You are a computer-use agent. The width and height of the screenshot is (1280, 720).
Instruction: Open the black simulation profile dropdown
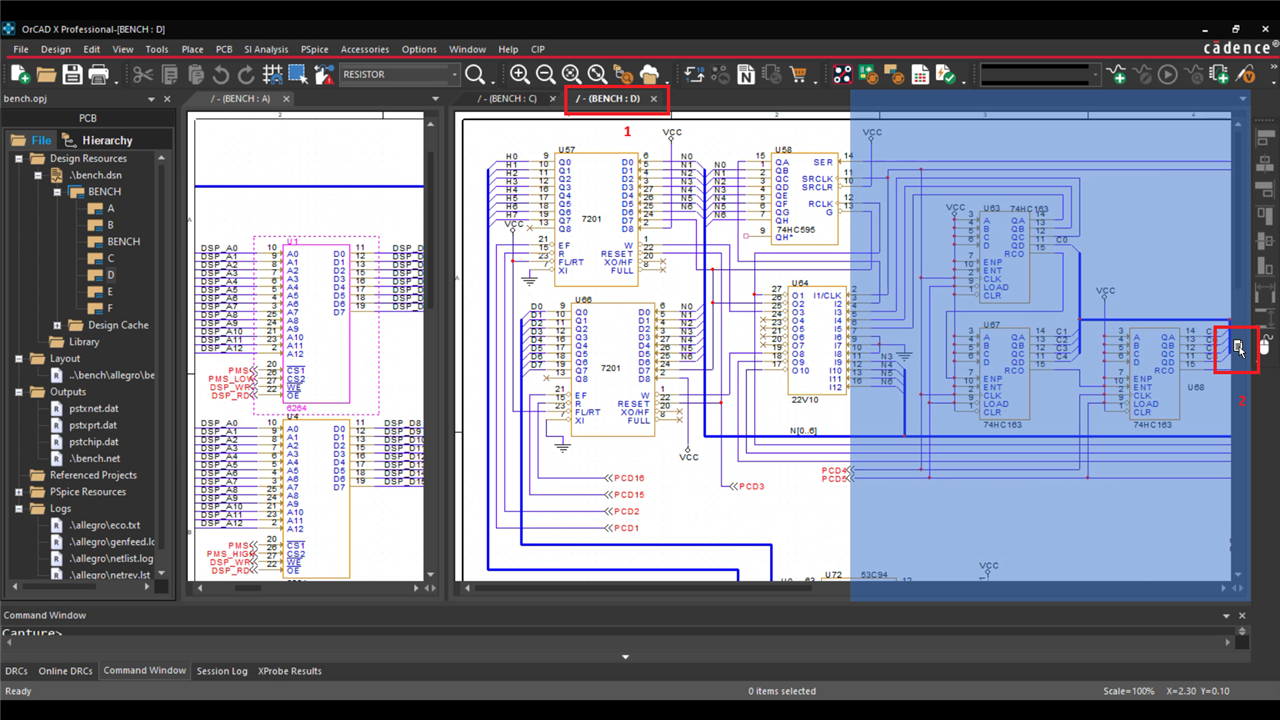point(1094,74)
